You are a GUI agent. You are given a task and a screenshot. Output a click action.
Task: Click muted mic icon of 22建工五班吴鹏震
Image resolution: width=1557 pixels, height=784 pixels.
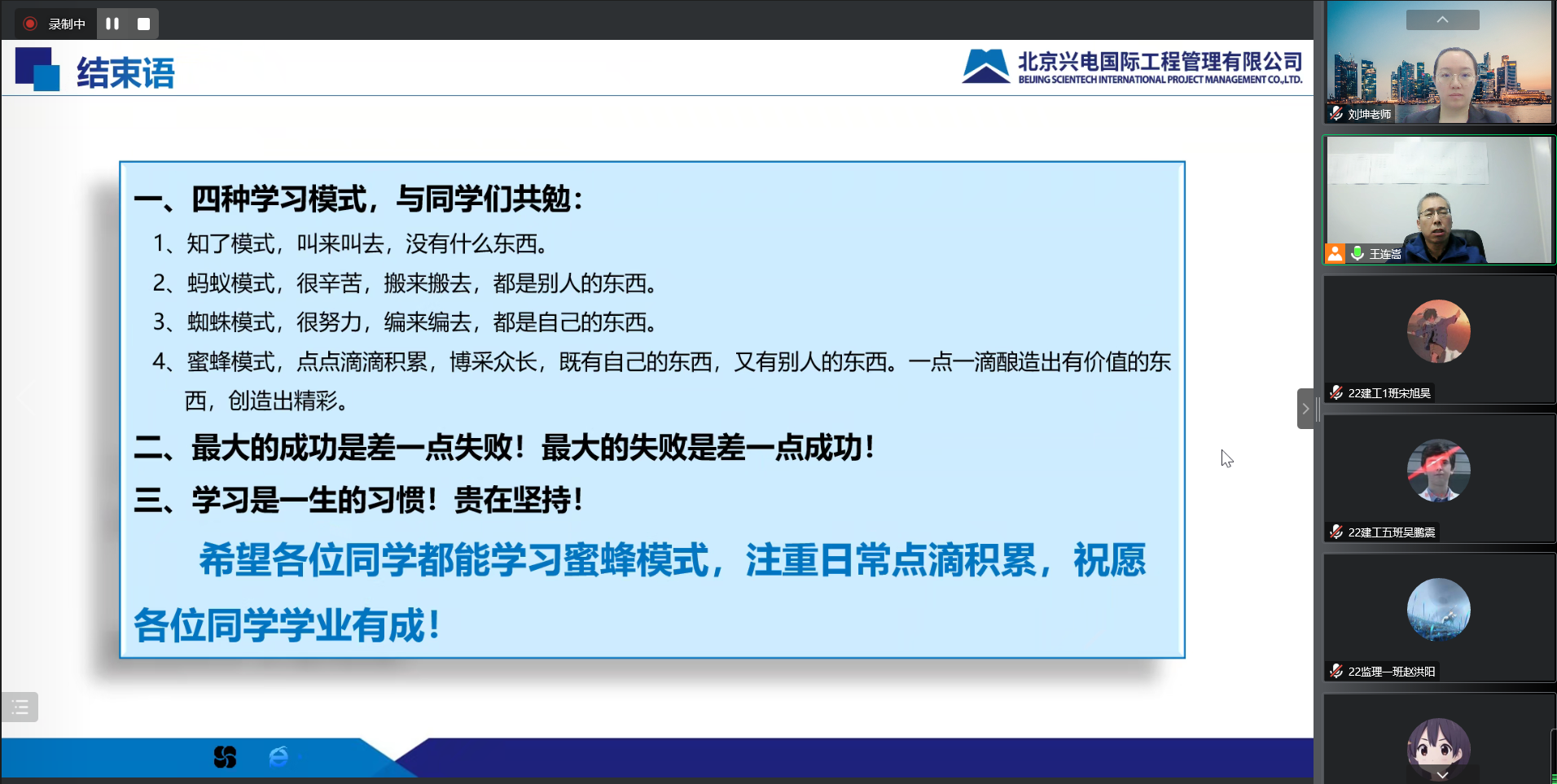(1336, 532)
